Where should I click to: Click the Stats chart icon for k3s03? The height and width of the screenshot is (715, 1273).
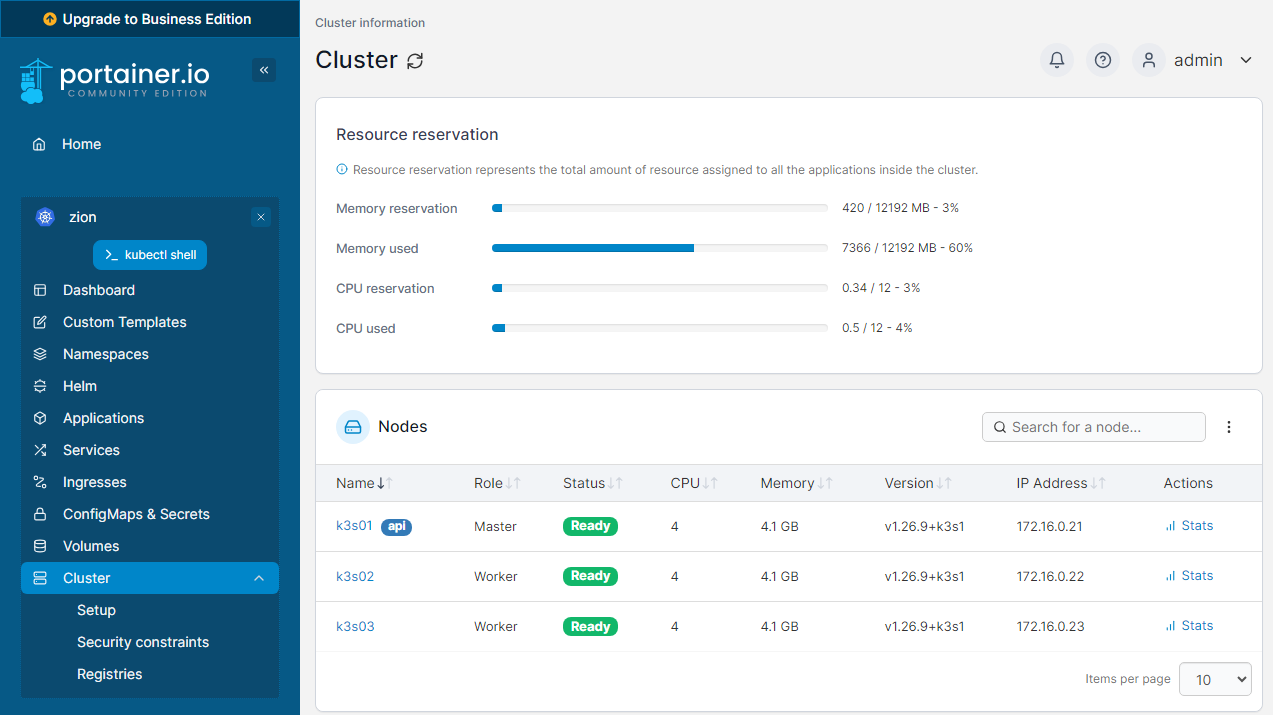(1170, 626)
